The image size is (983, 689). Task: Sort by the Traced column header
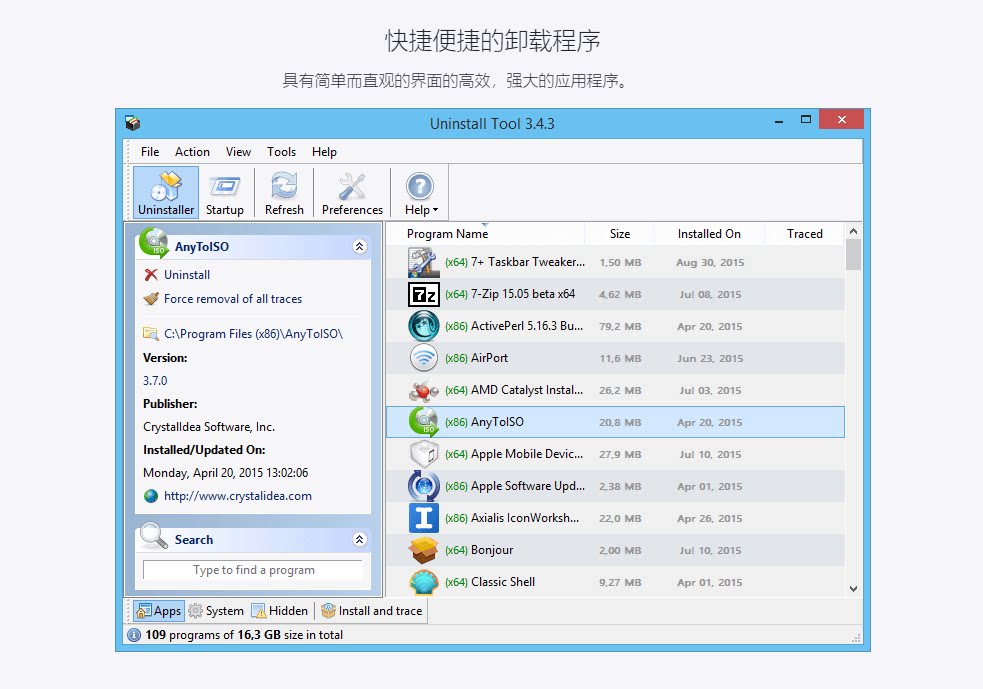coord(804,234)
